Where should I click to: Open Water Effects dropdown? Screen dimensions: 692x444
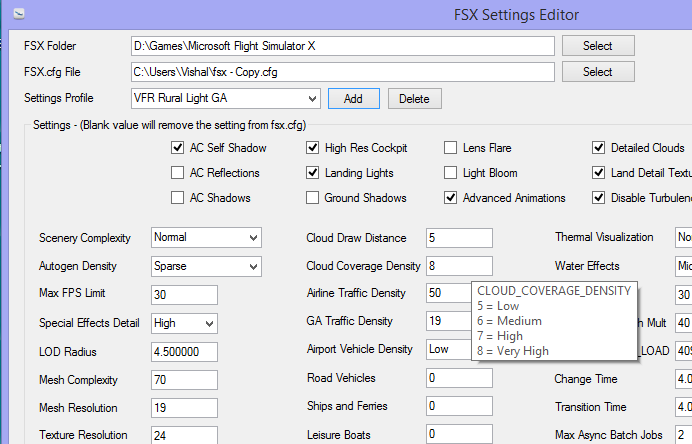click(683, 266)
